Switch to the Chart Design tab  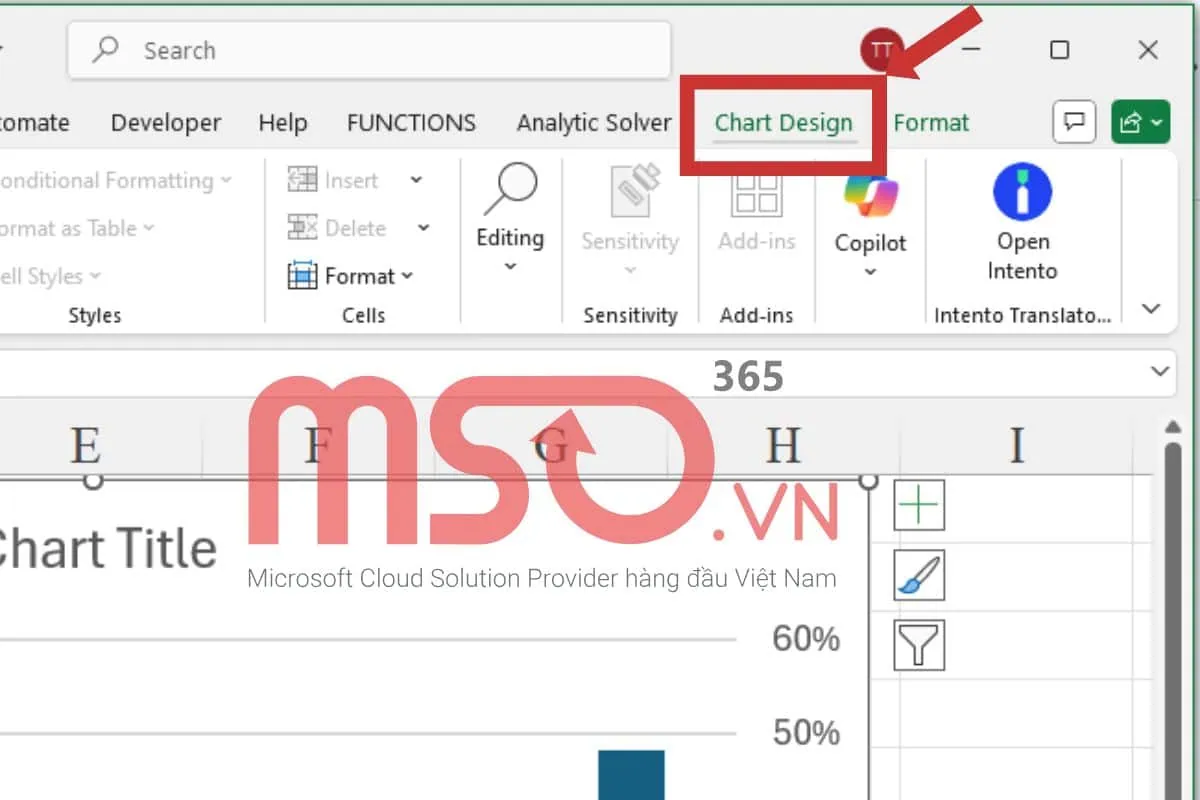pos(783,122)
